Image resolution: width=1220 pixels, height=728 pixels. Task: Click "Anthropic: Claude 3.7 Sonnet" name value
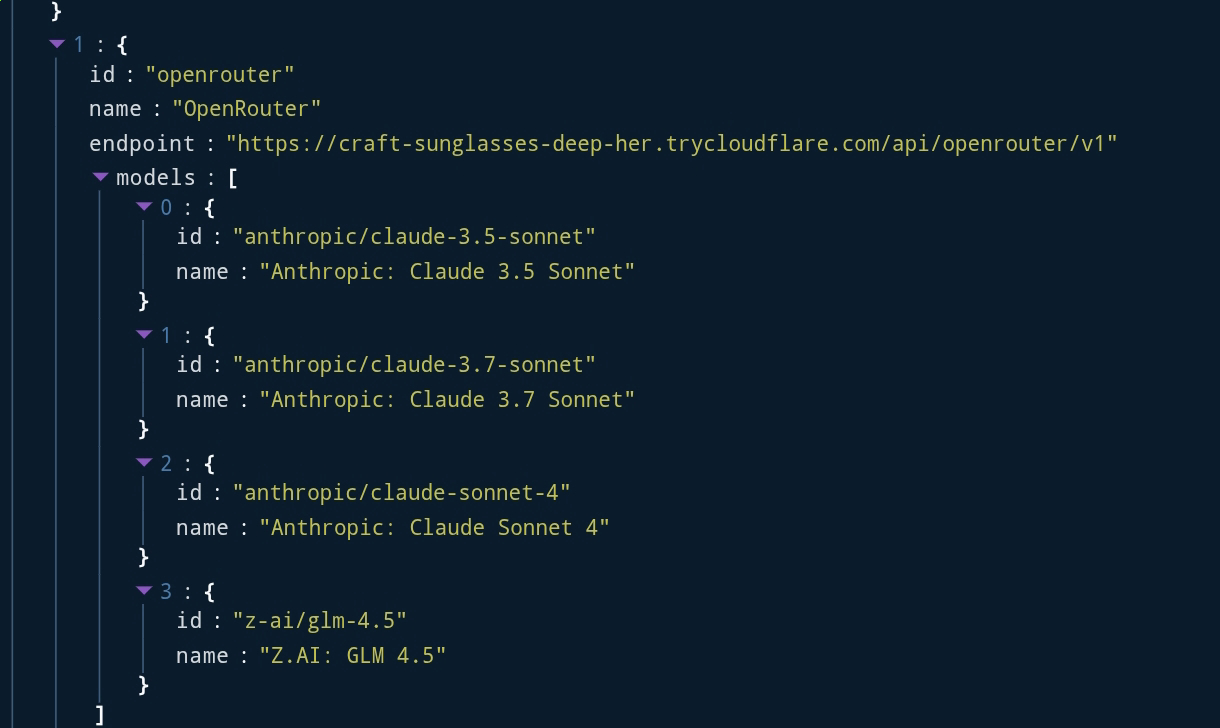pos(447,399)
